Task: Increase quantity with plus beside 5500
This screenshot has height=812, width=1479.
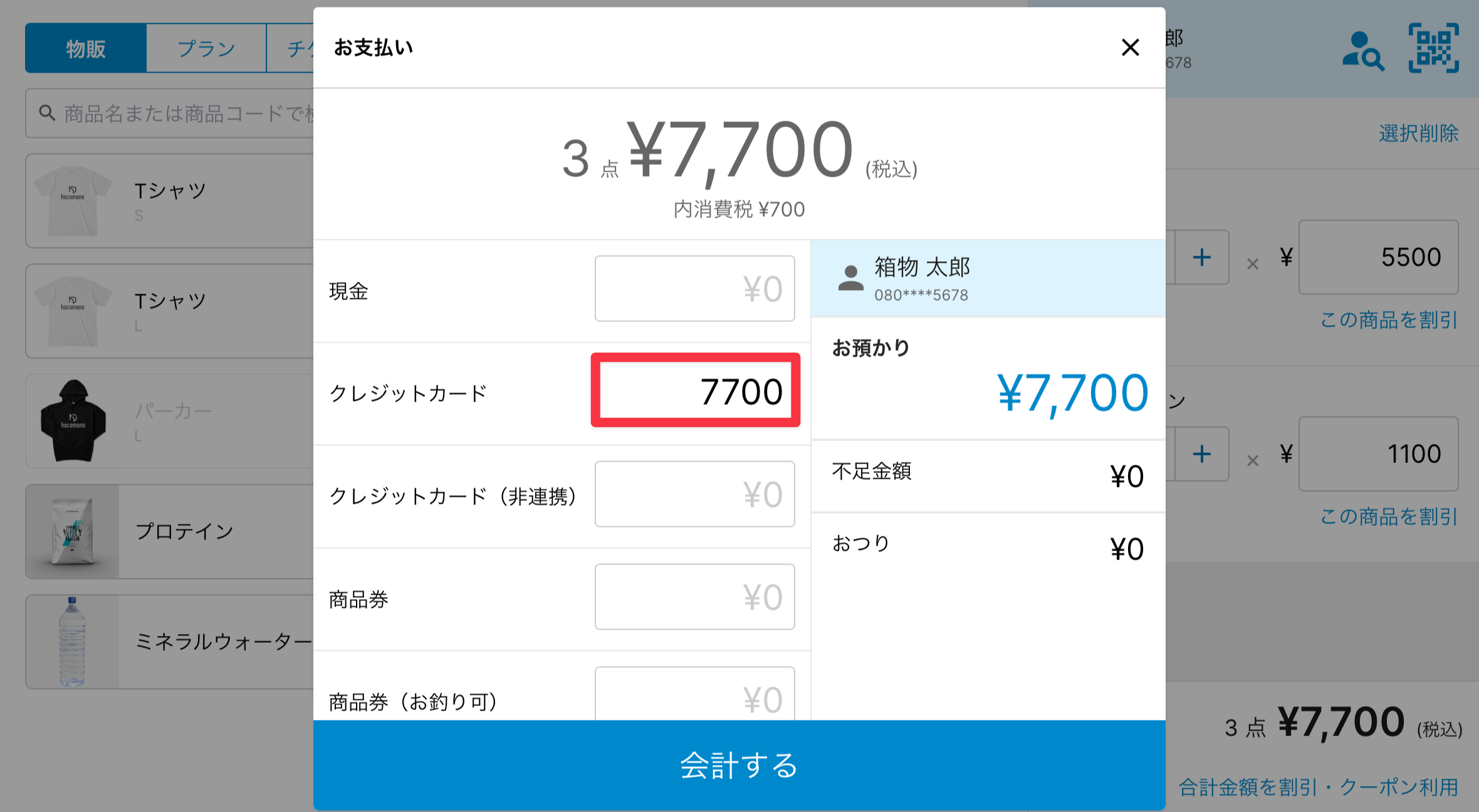Action: pos(1201,258)
